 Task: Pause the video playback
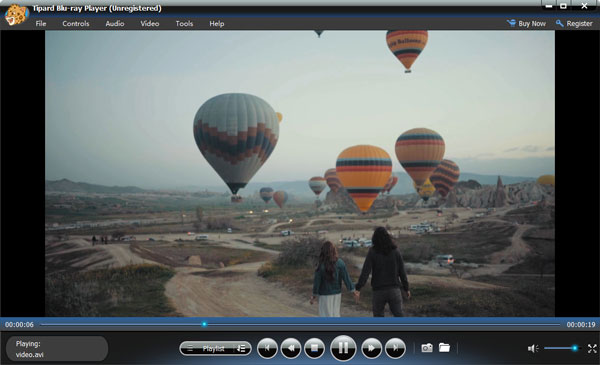343,348
